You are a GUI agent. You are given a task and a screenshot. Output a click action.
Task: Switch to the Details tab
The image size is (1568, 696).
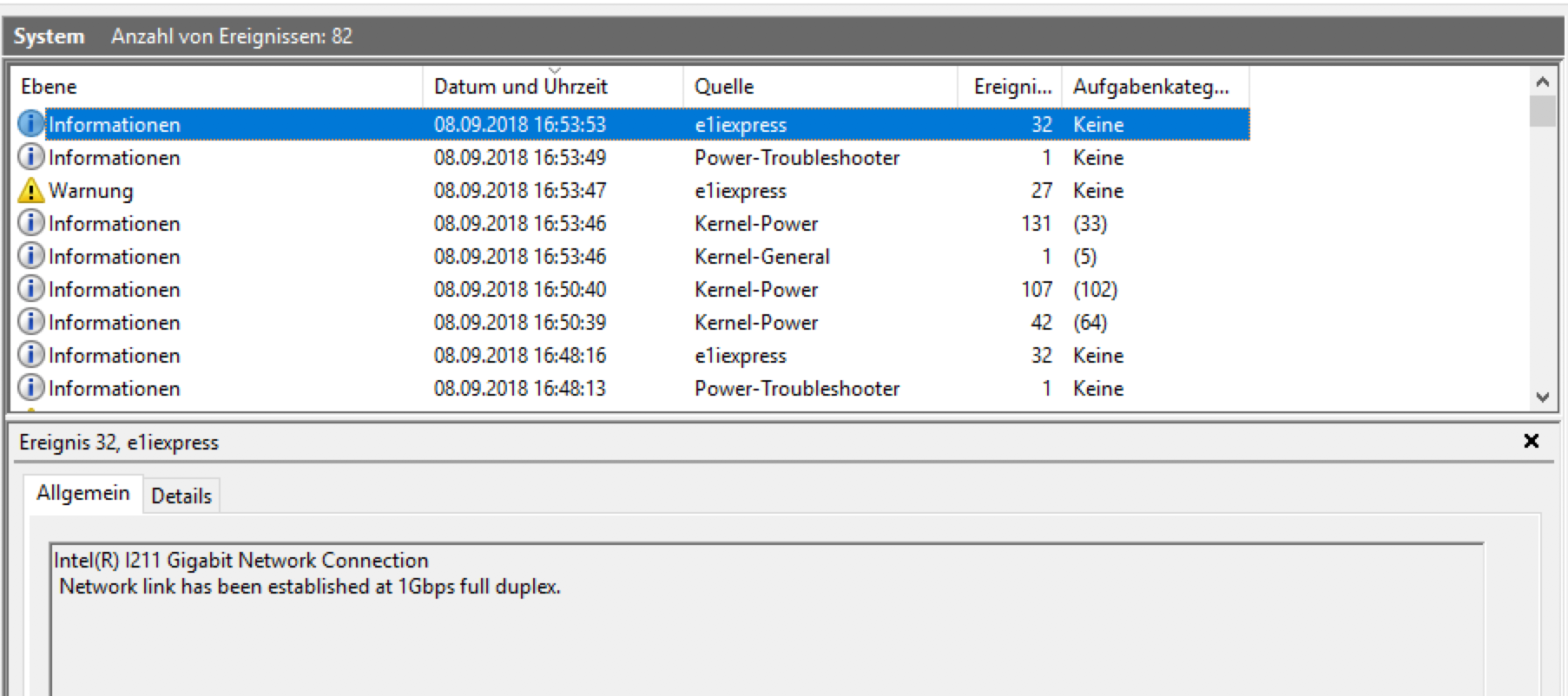pos(181,496)
